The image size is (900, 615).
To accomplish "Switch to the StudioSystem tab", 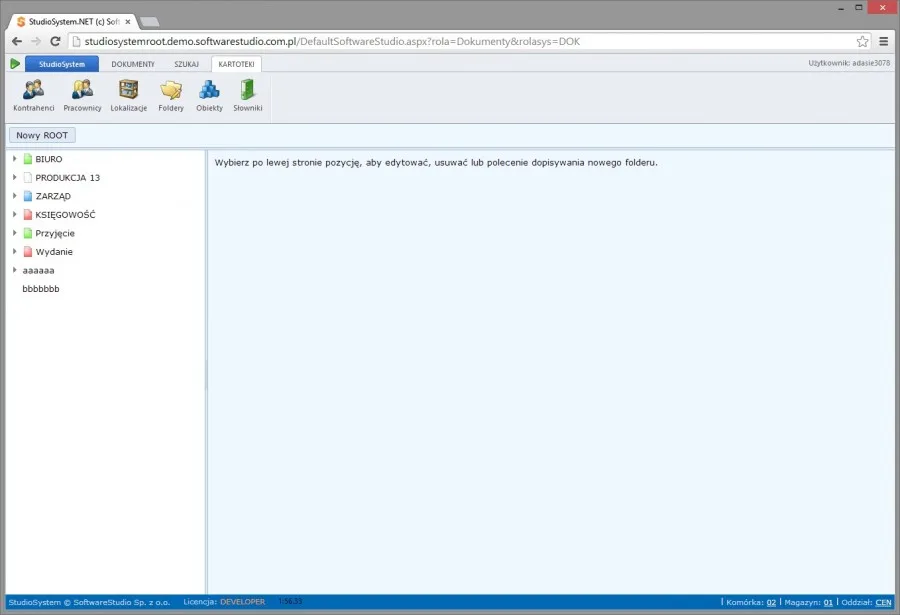I will point(62,64).
